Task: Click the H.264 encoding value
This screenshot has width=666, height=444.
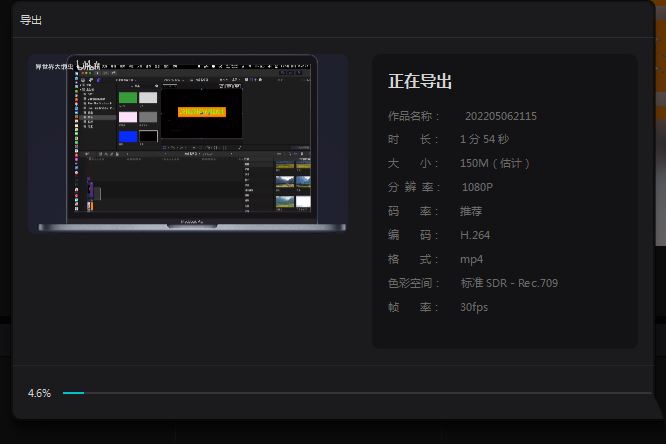Action: pos(475,236)
